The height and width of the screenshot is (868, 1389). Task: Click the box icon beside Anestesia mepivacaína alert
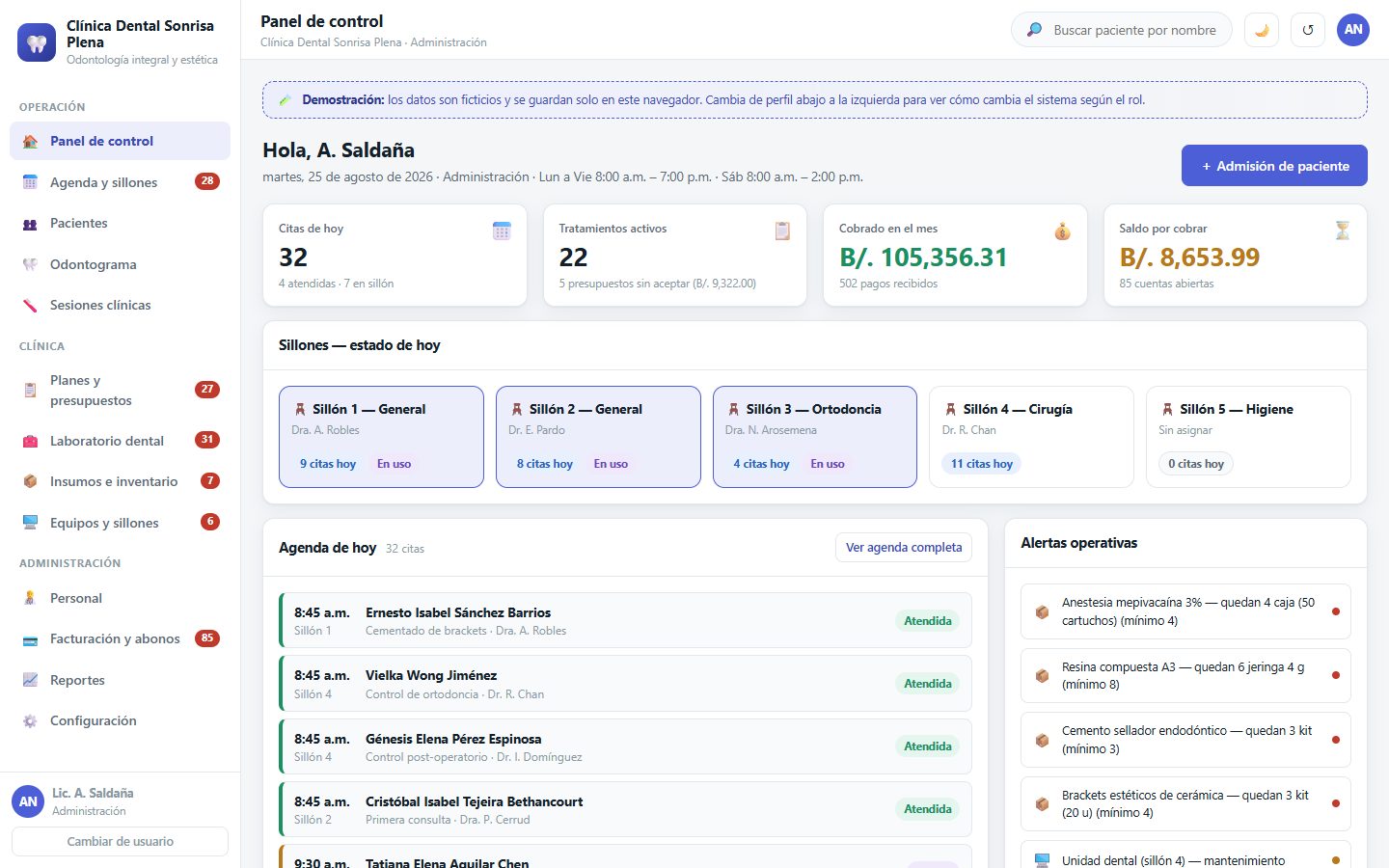[x=1042, y=611]
